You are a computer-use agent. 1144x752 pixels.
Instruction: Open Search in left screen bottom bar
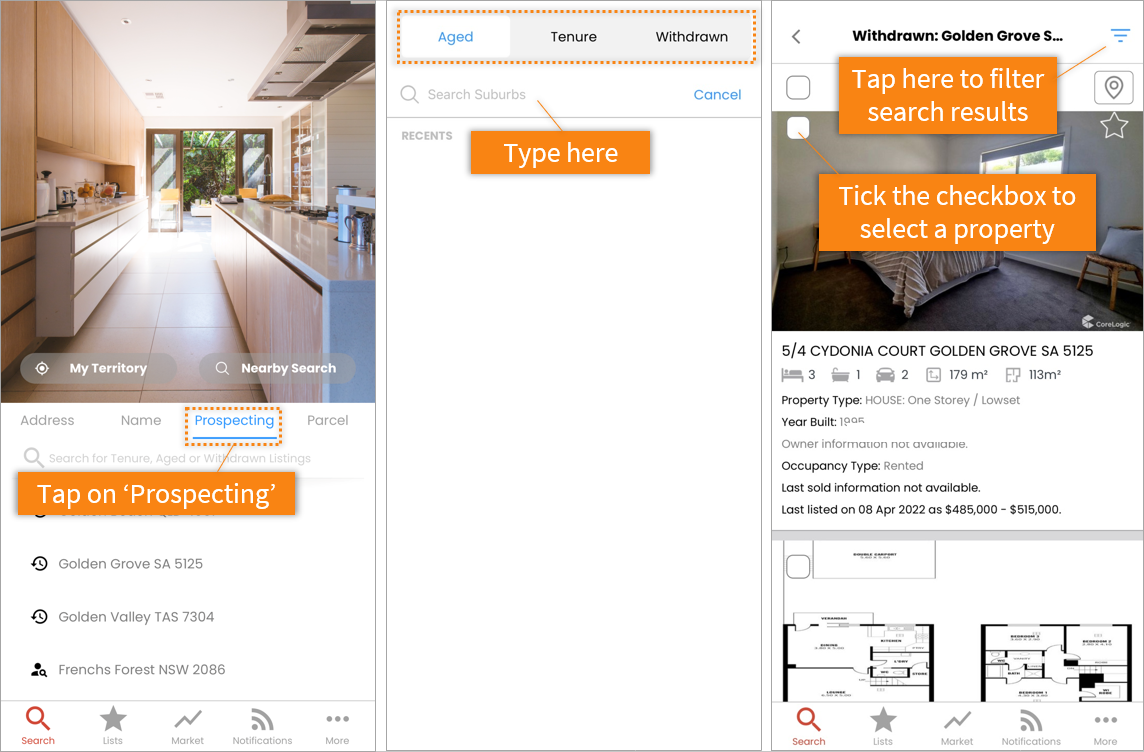[x=38, y=726]
